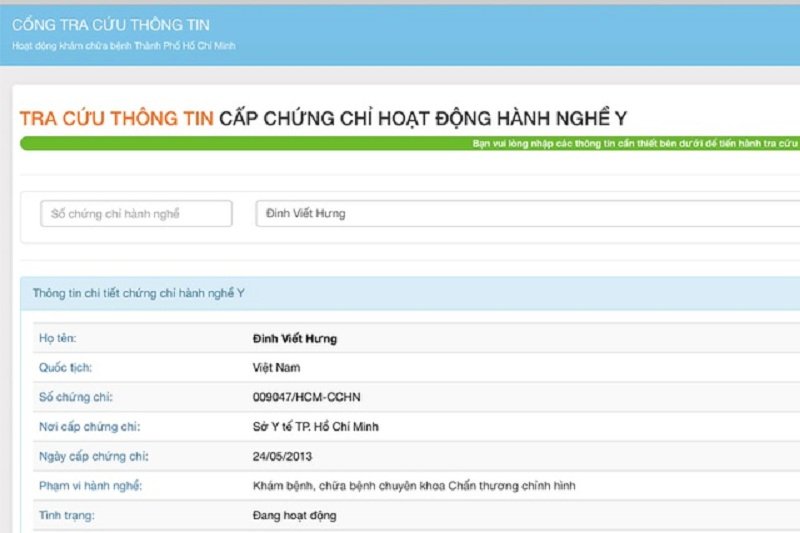Click the green instruction bar 'Bạn vui lòng nhập...'
The width and height of the screenshot is (800, 533).
pyautogui.click(x=410, y=143)
